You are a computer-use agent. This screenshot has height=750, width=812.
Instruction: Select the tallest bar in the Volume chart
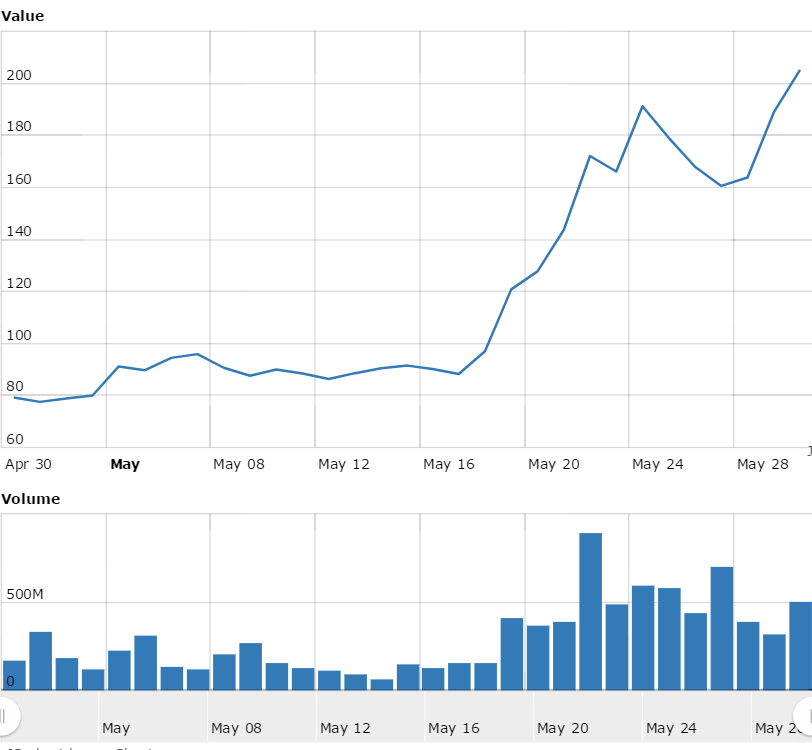pos(591,611)
